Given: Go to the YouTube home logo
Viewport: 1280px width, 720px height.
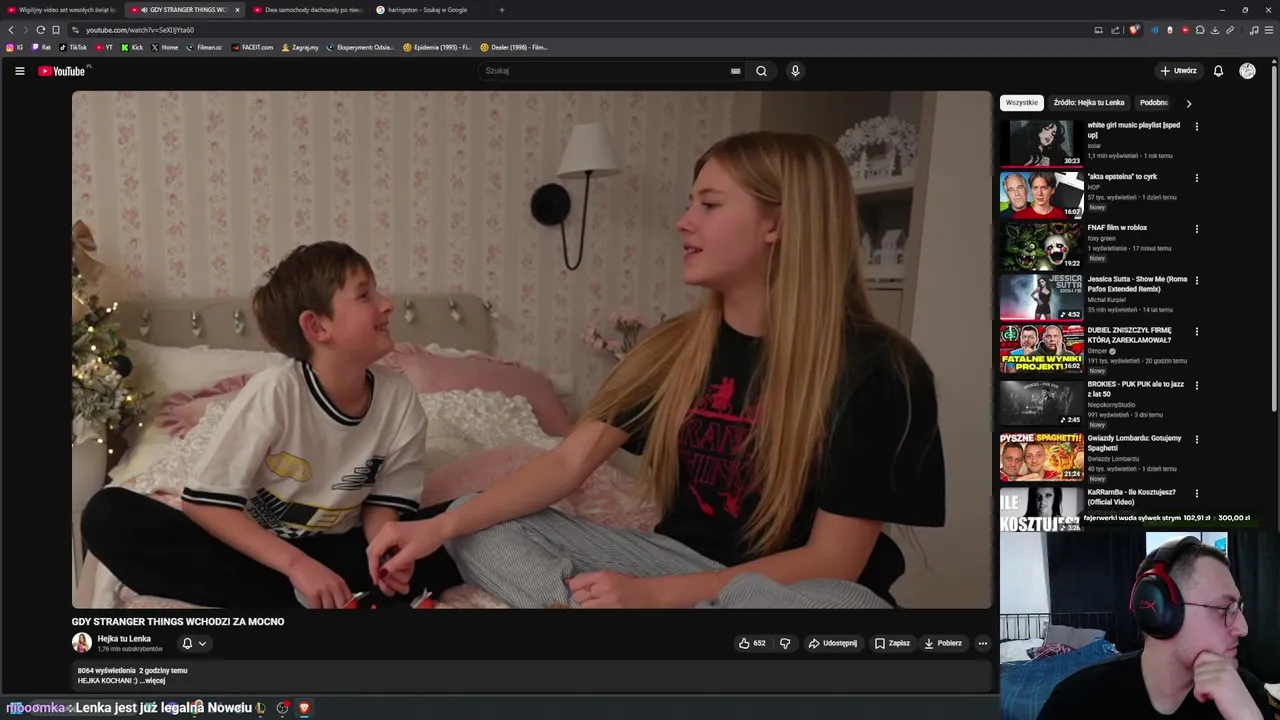Looking at the screenshot, I should 62,71.
